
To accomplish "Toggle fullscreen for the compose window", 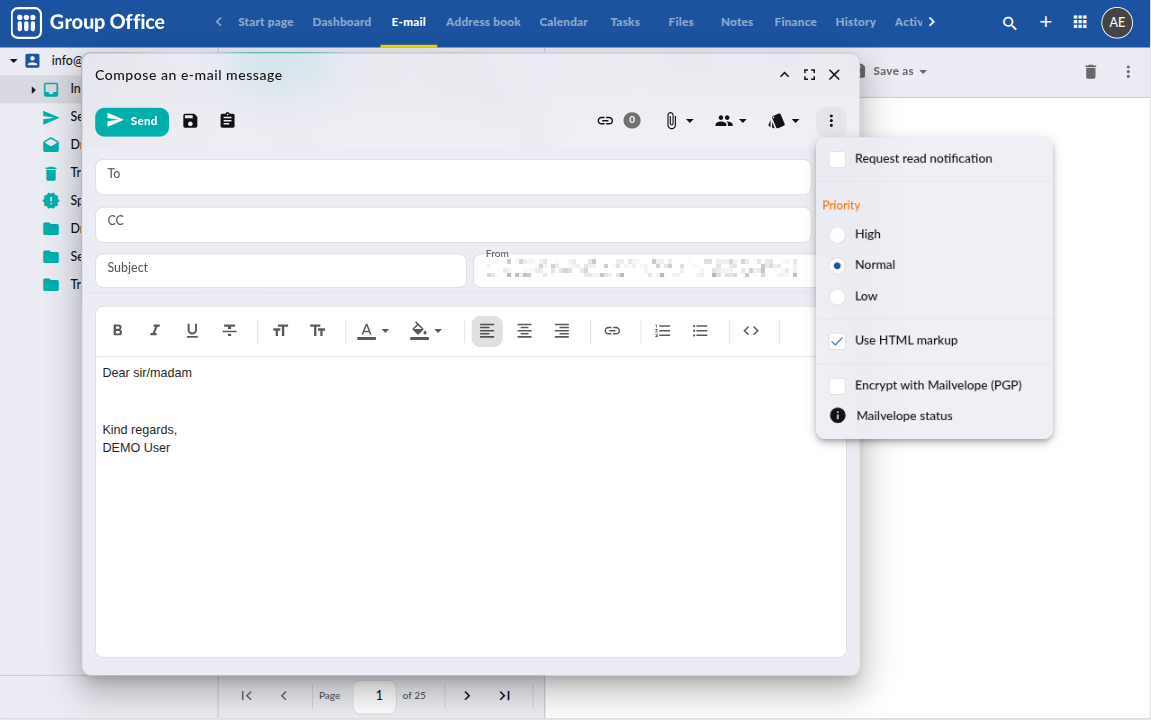I will click(810, 75).
